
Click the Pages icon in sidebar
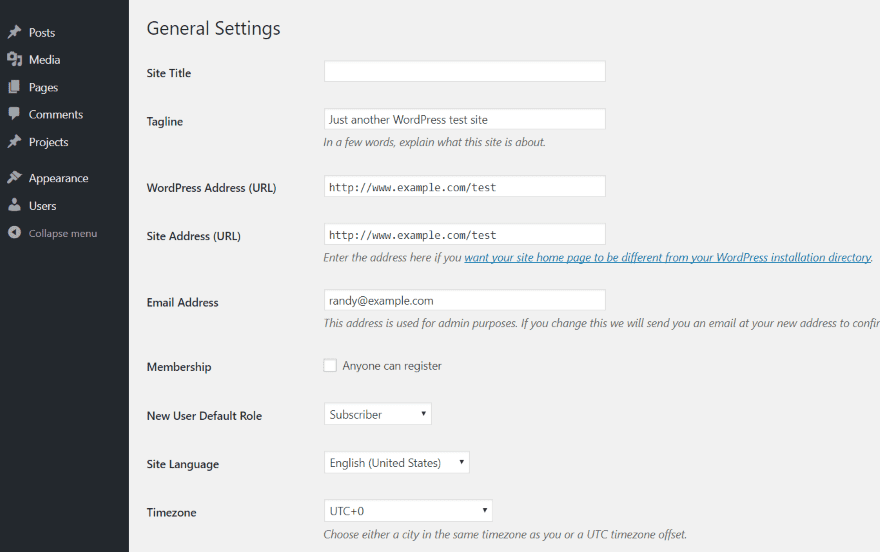pyautogui.click(x=15, y=87)
